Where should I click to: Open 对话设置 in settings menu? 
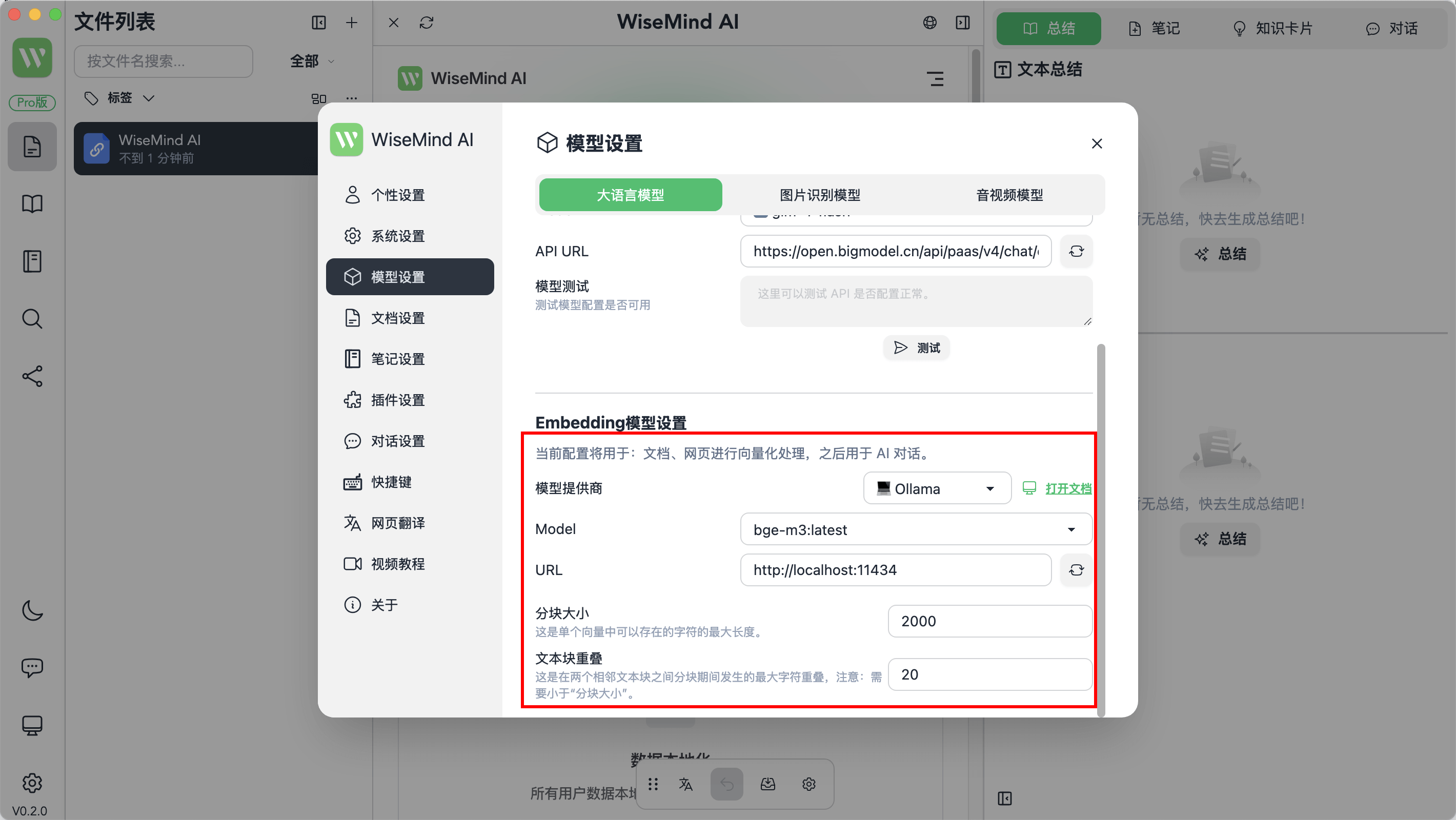coord(410,441)
